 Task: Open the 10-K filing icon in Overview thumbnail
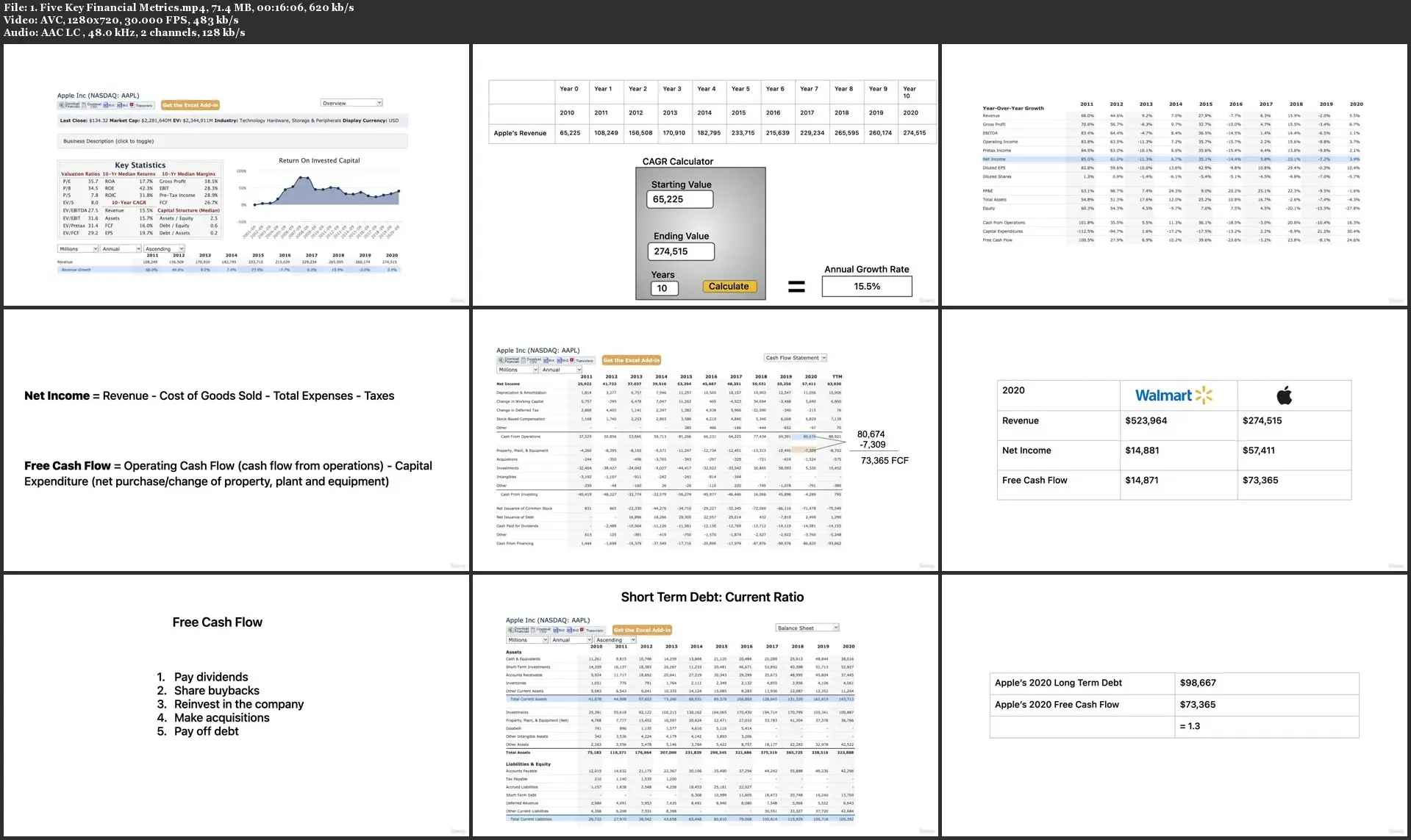pos(108,105)
